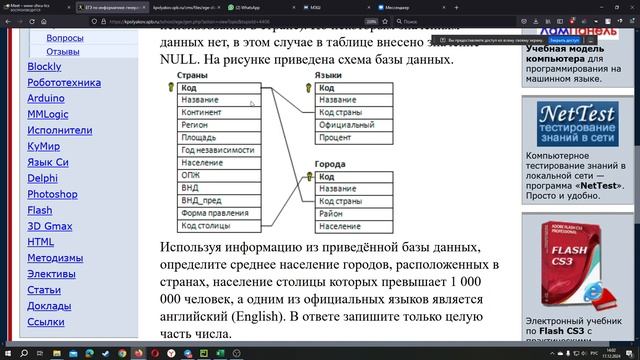
Task: Click the key icon beside Города Код
Action: click(309, 176)
